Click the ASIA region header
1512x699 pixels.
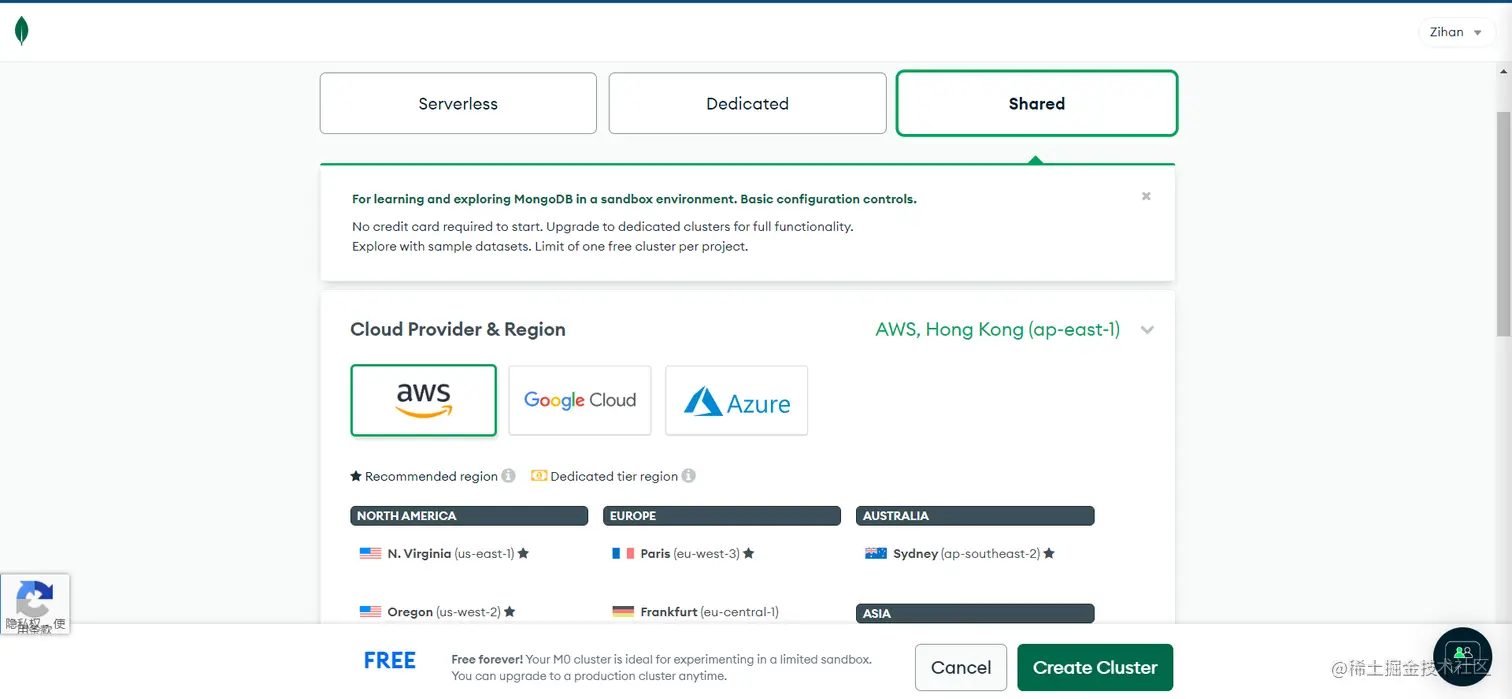tap(975, 613)
